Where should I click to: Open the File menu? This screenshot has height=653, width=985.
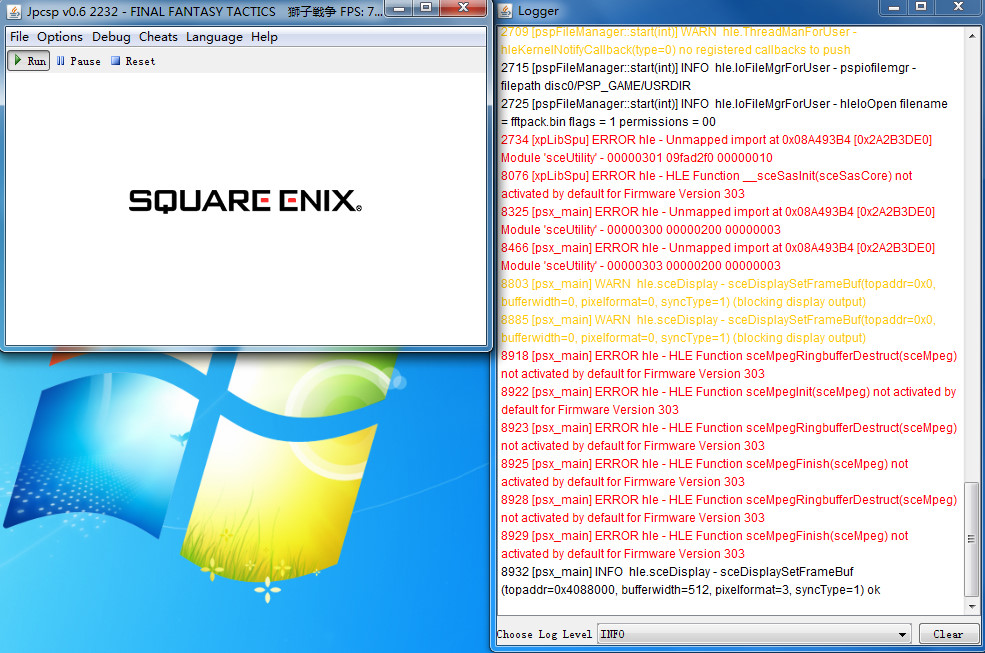[19, 37]
